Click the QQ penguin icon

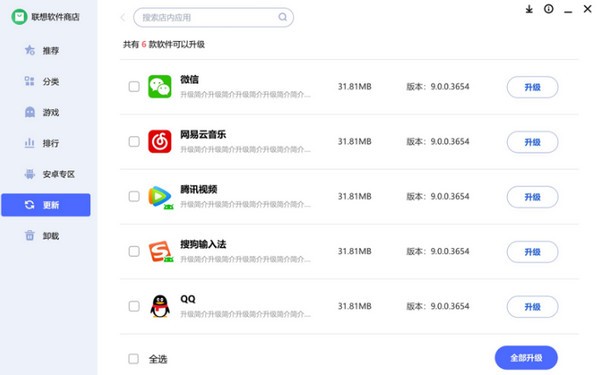click(160, 306)
